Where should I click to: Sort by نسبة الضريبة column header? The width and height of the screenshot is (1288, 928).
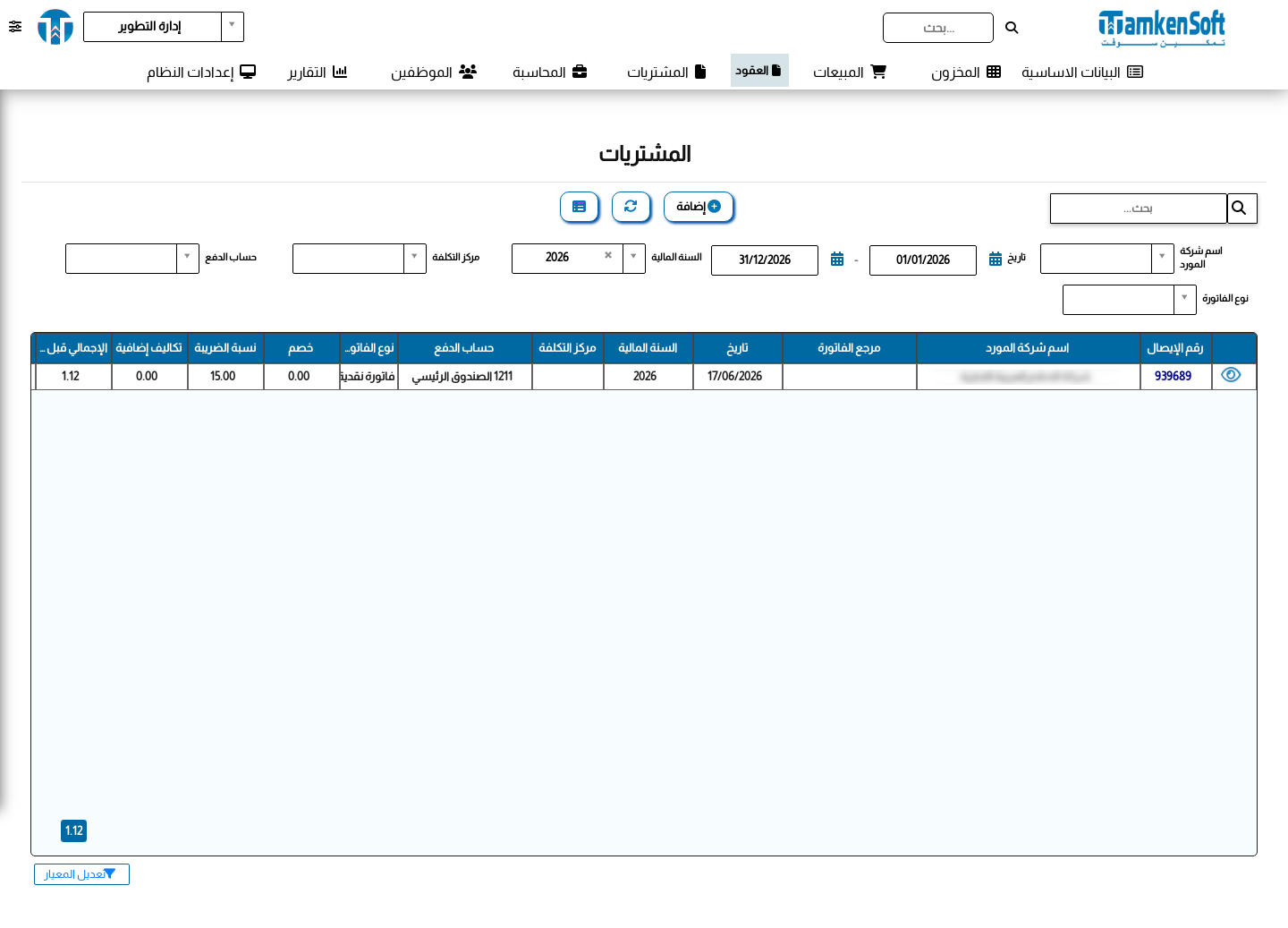tap(225, 348)
